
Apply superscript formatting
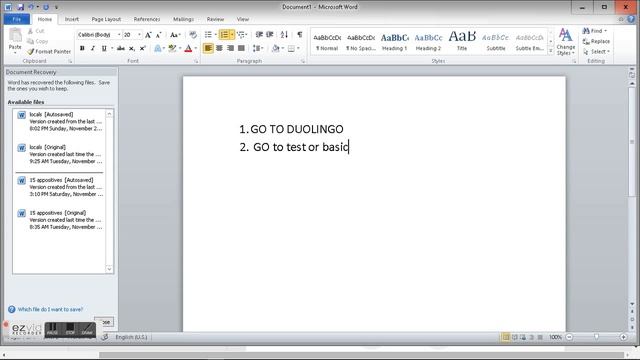coord(142,48)
